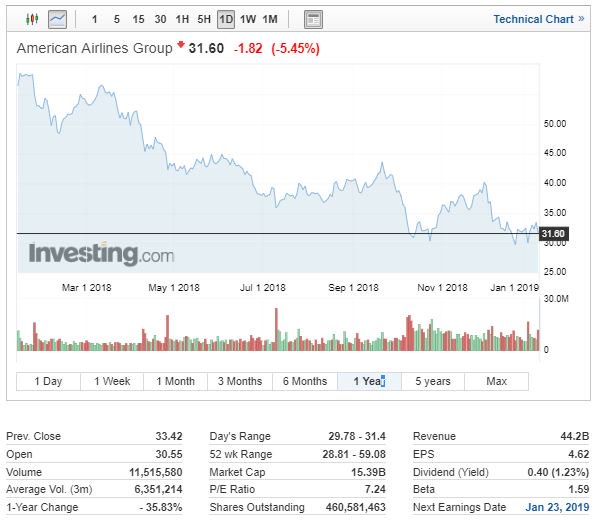Switch to candlestick chart type icon
This screenshot has width=599, height=529.
click(x=32, y=19)
